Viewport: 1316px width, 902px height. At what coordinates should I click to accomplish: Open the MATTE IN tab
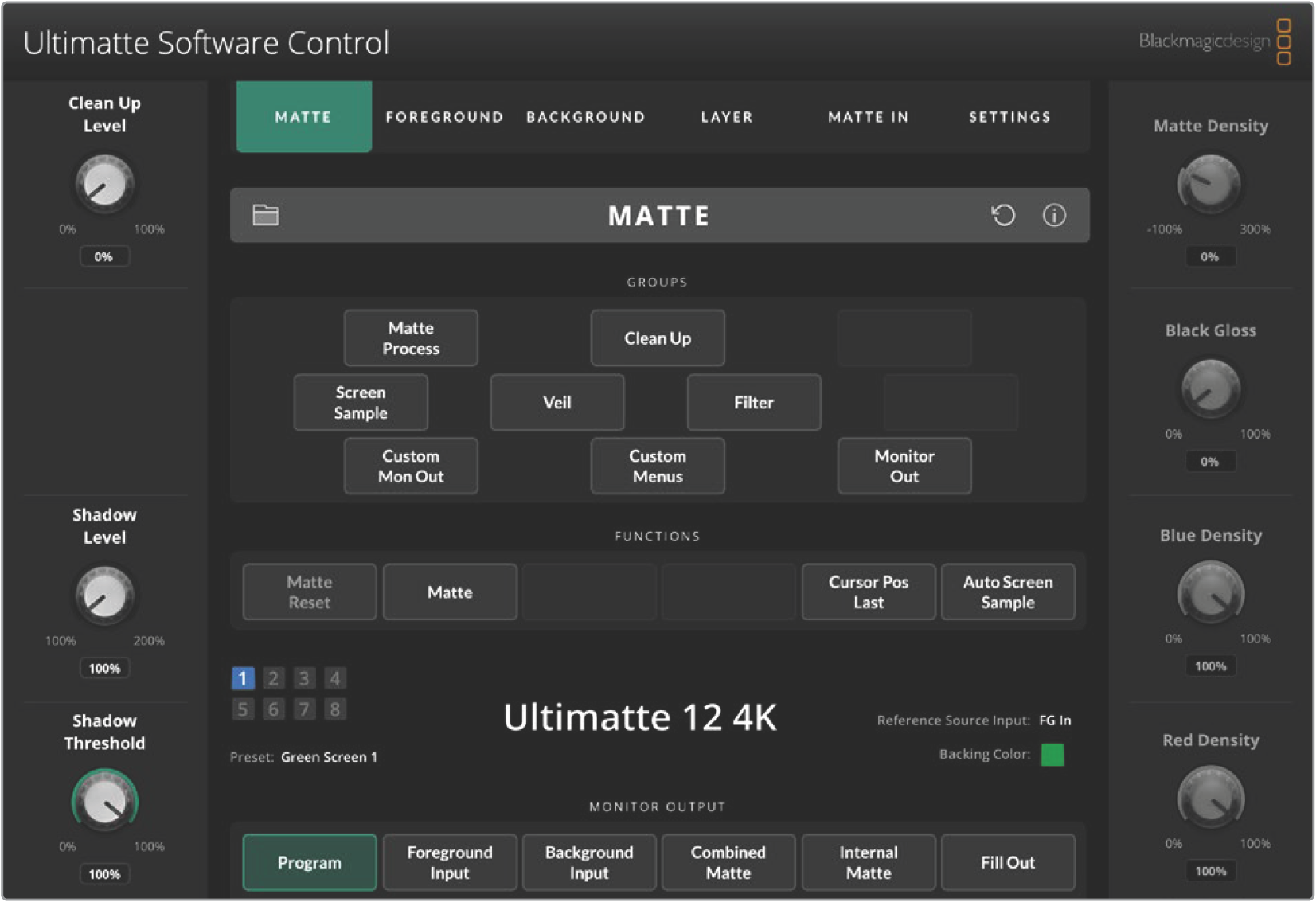[869, 116]
